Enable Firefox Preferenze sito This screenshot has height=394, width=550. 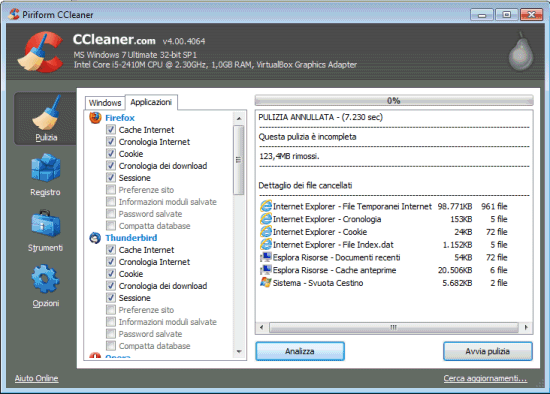pyautogui.click(x=111, y=189)
